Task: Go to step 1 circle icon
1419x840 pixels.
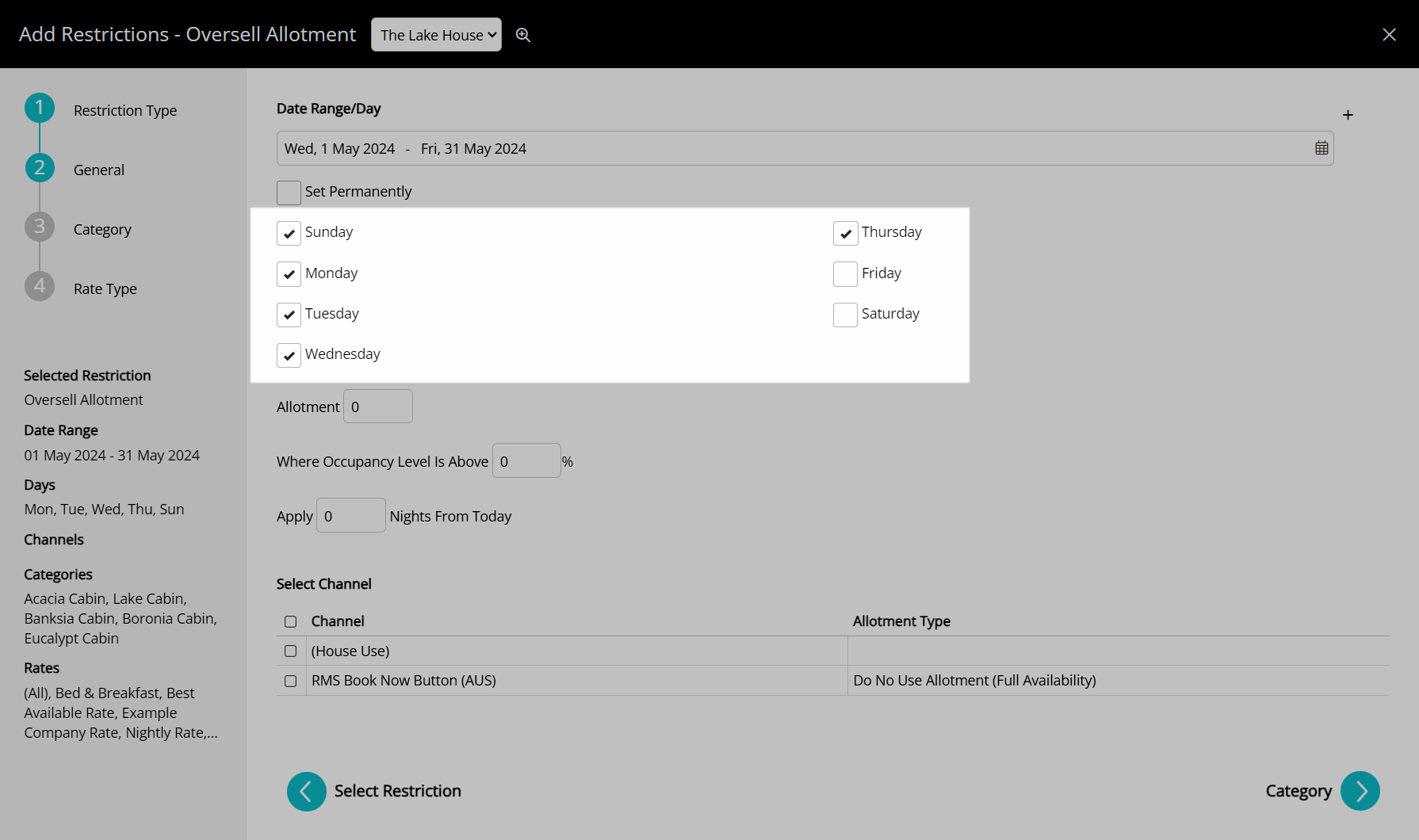Action: tap(40, 108)
